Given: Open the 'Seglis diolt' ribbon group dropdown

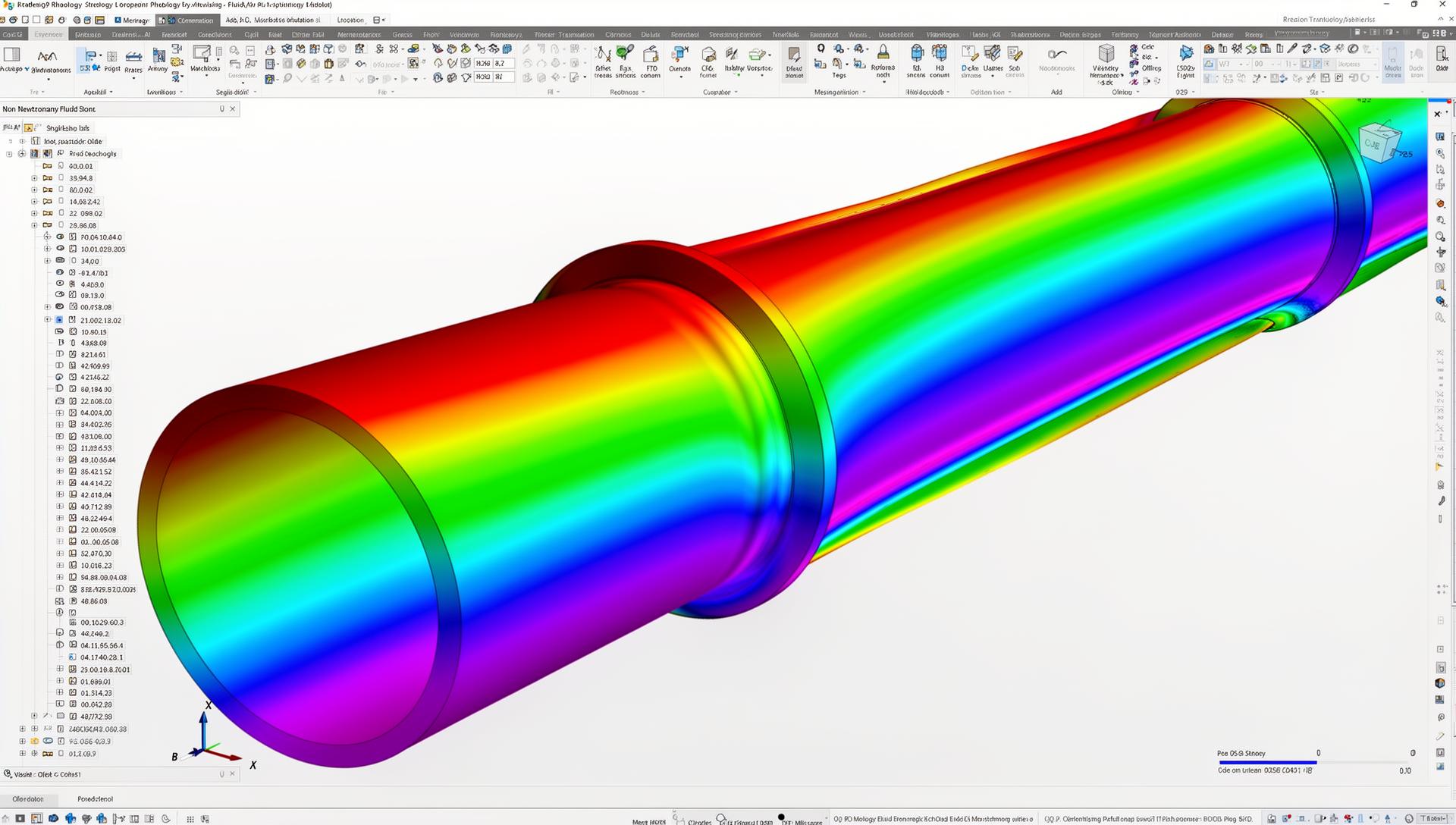Looking at the screenshot, I should (255, 93).
